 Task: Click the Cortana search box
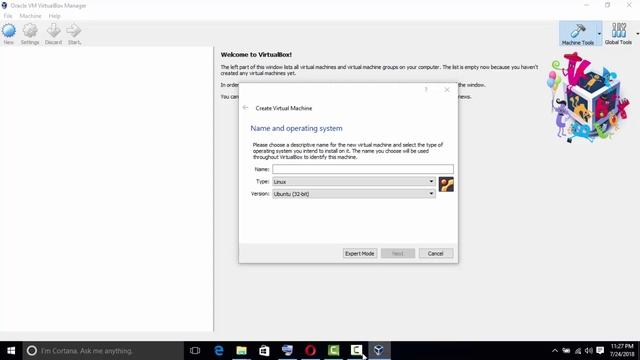point(103,351)
